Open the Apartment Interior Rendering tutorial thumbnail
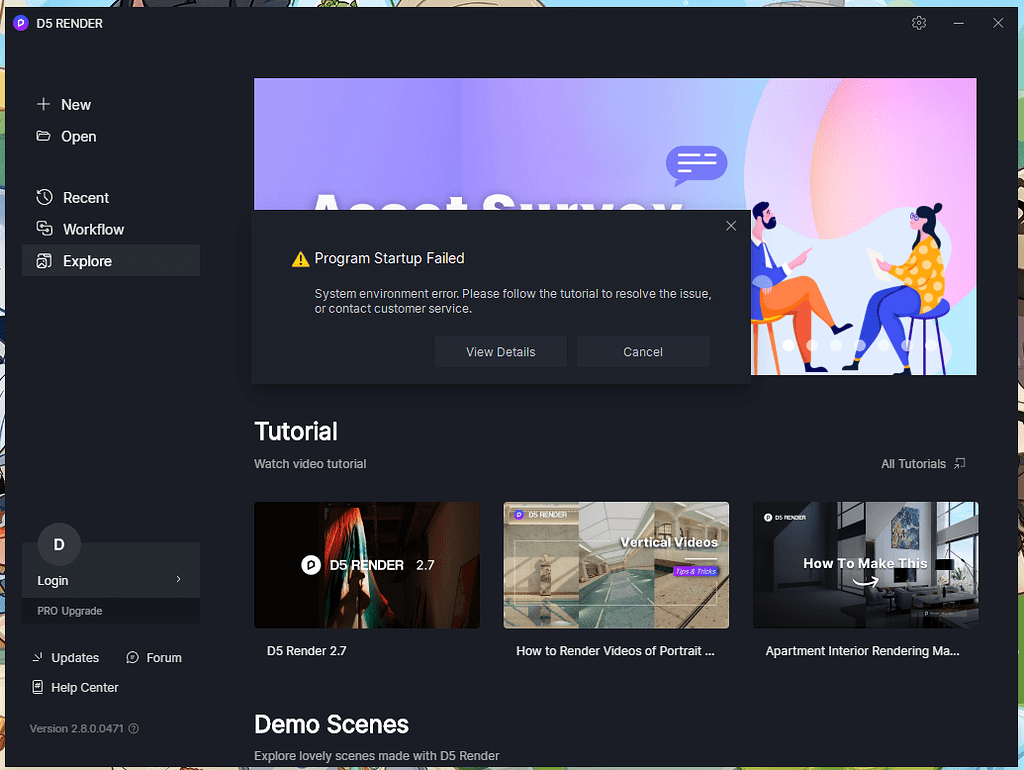Viewport: 1024px width, 770px height. (865, 565)
